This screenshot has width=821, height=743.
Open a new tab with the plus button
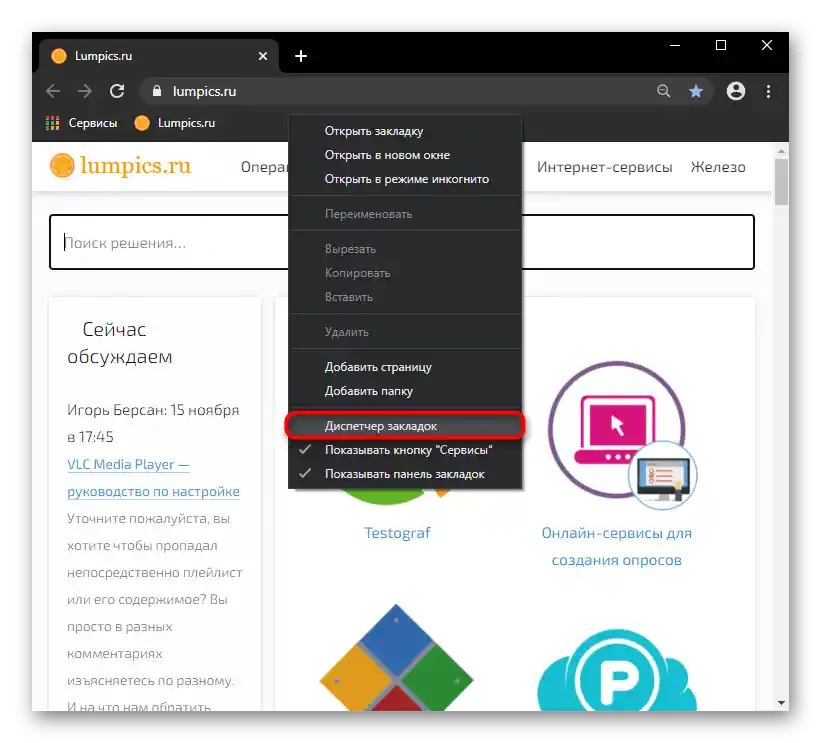tap(301, 56)
